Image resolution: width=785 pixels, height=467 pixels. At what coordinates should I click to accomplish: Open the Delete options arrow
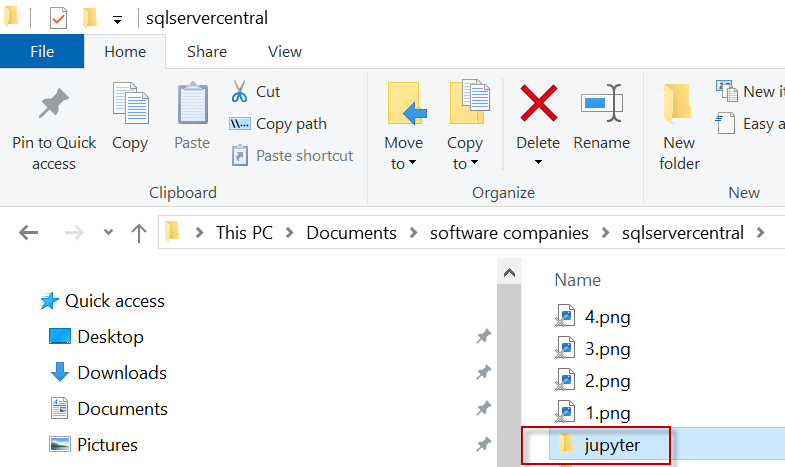click(x=538, y=163)
